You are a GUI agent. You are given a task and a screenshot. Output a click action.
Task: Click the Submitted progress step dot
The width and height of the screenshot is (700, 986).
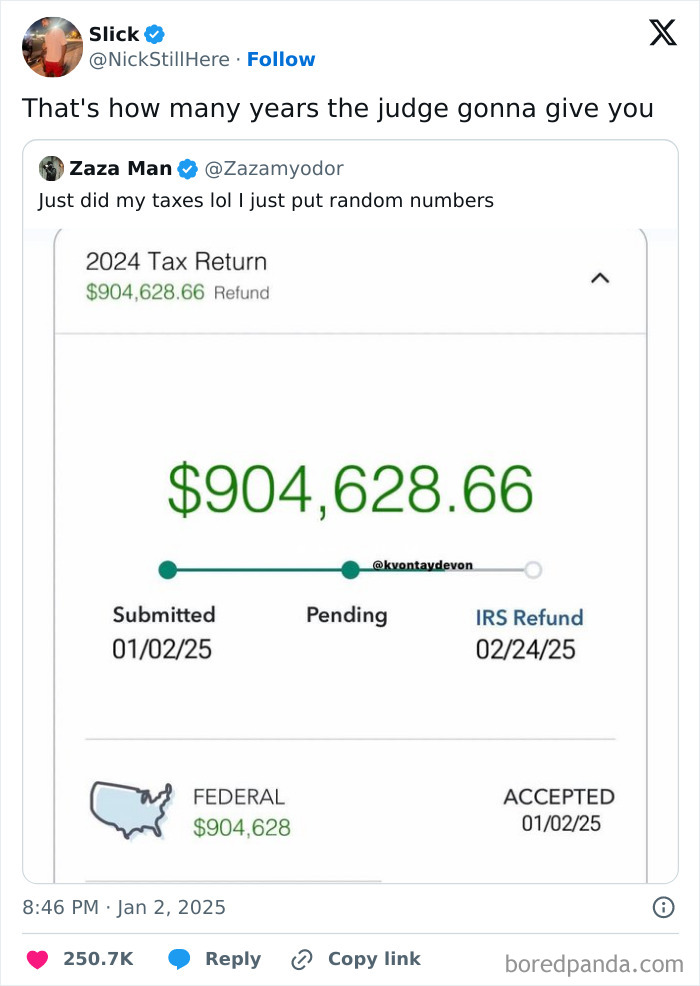coord(168,570)
